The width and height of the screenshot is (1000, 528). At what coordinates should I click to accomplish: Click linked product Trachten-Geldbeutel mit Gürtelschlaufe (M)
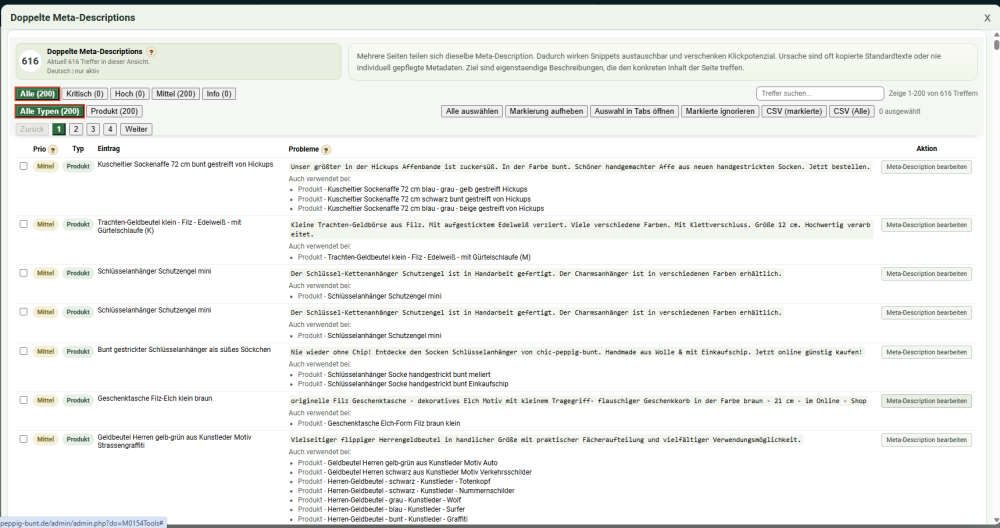coord(429,258)
